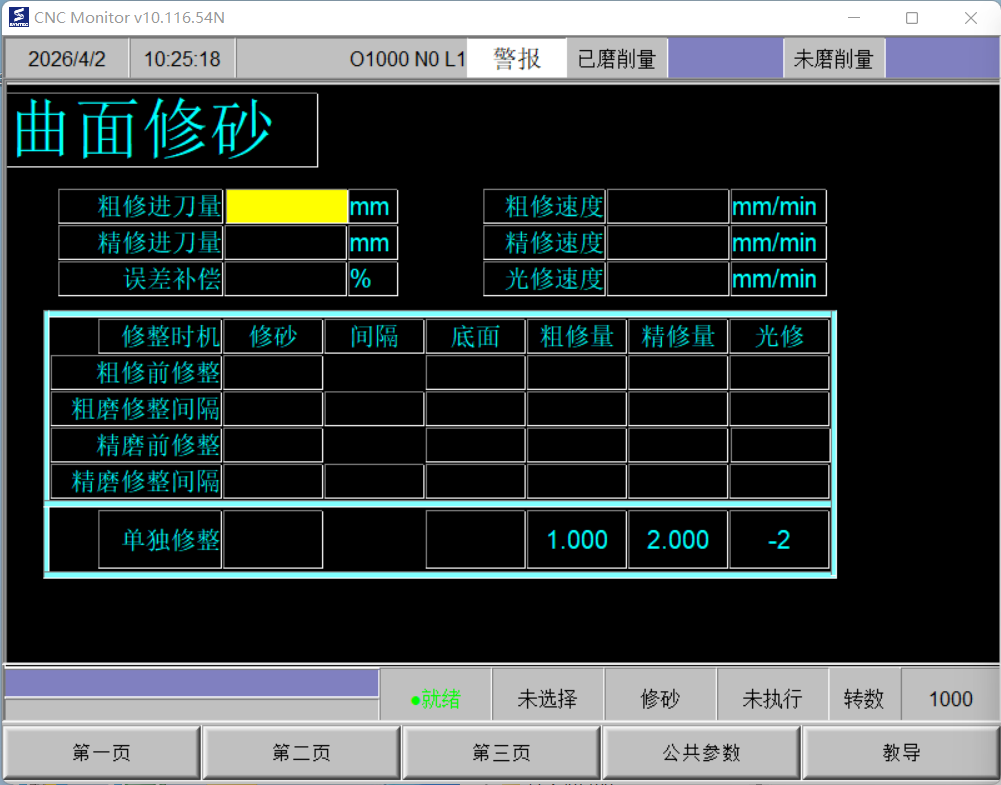Click the CNC Monitor app icon in title bar

pyautogui.click(x=19, y=17)
